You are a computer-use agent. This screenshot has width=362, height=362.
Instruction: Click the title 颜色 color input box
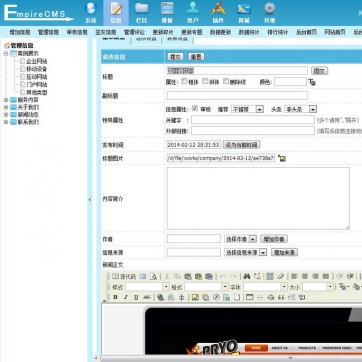point(290,82)
